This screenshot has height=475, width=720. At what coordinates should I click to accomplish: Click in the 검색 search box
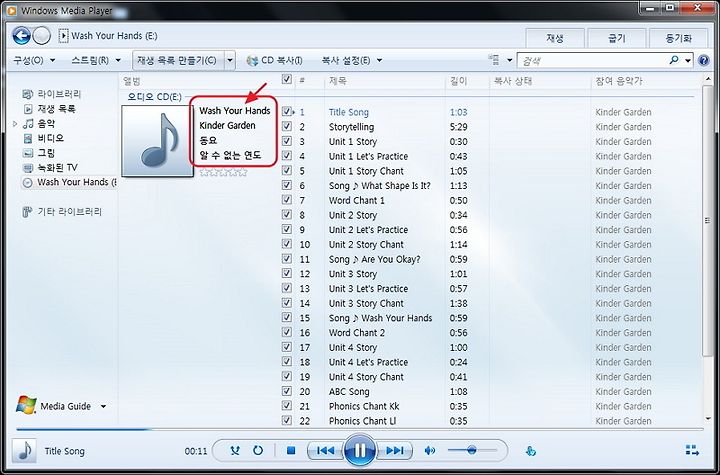[592, 60]
